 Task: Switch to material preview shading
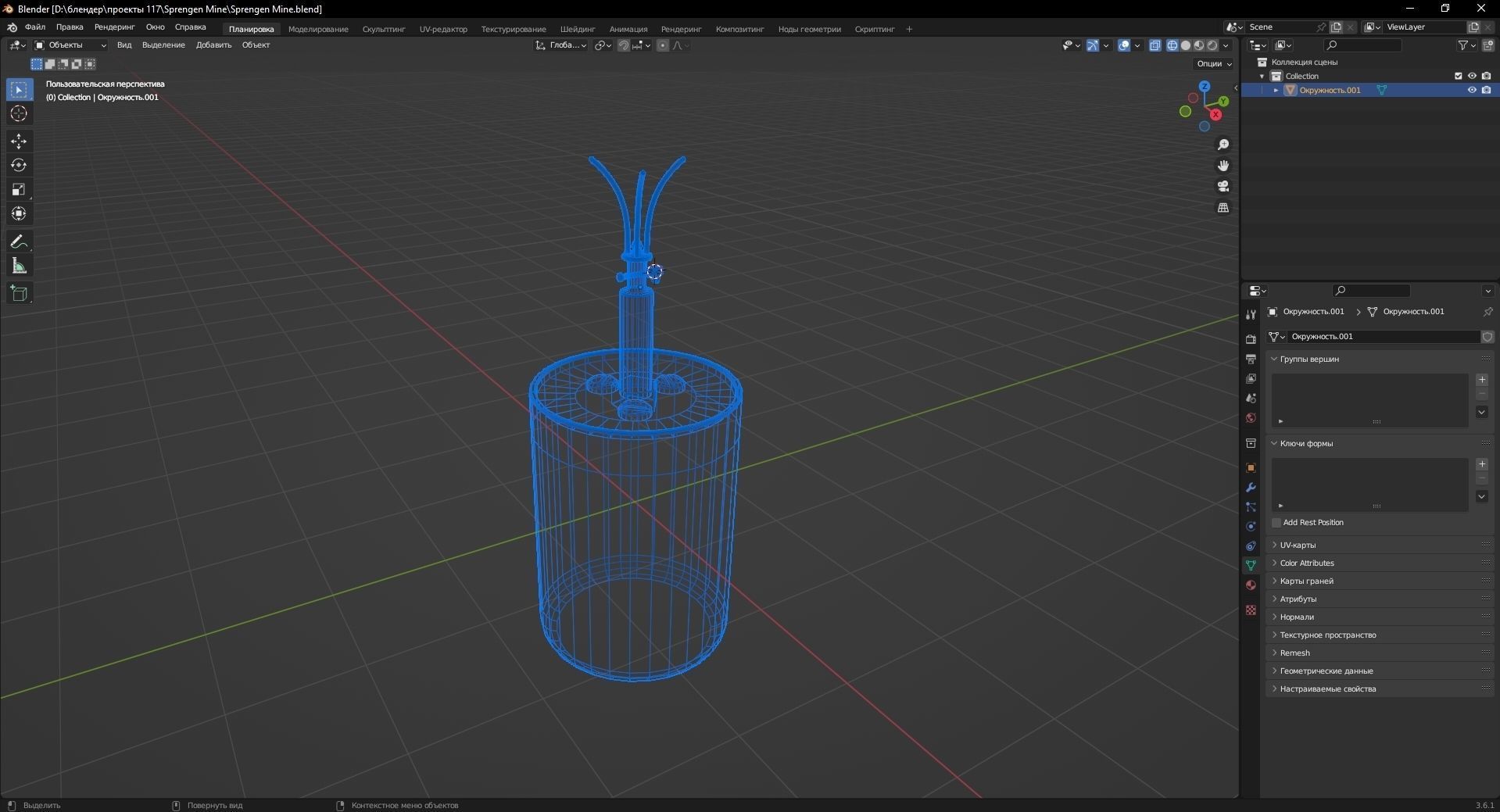1199,45
